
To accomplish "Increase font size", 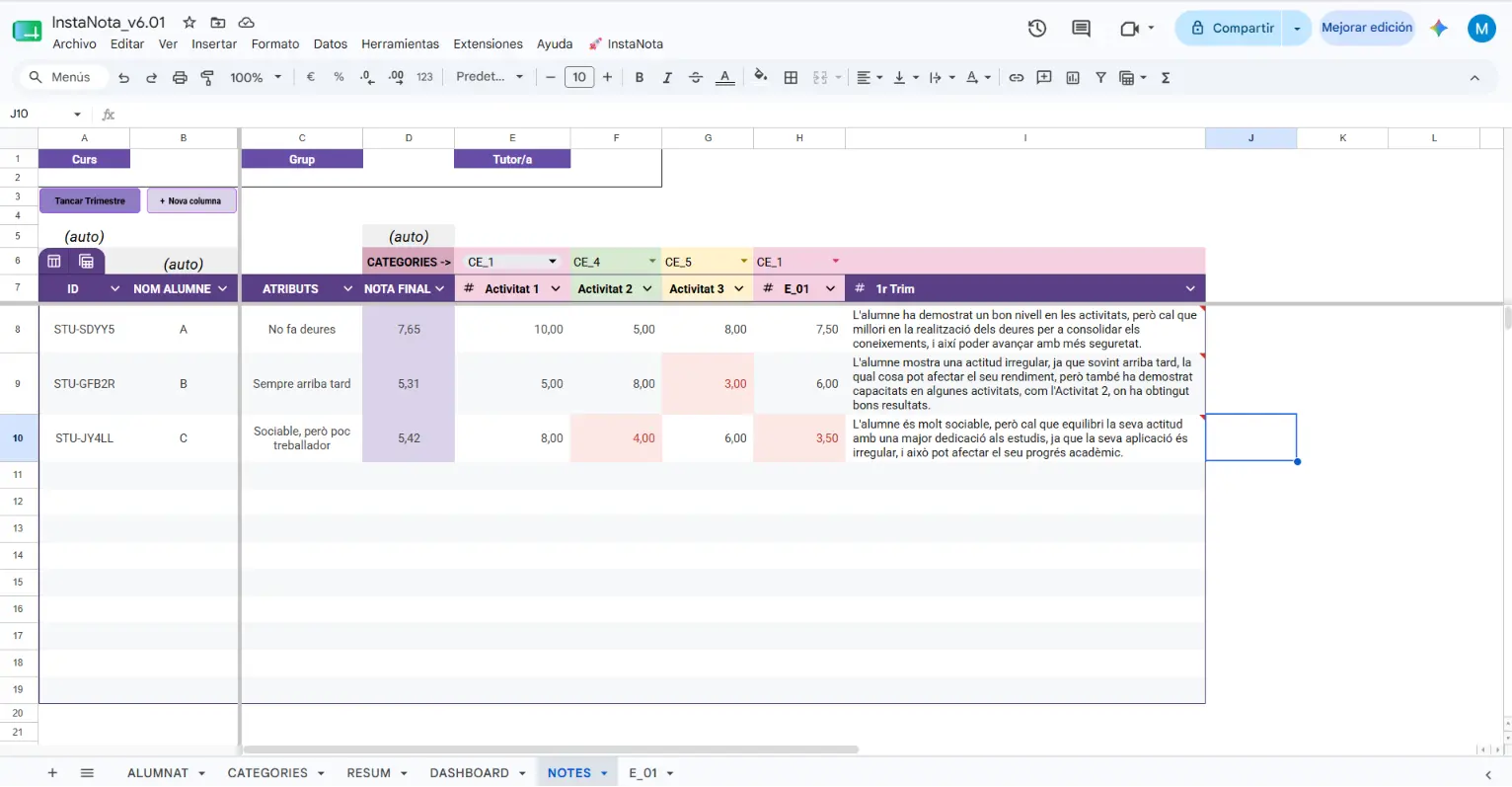I will point(607,77).
